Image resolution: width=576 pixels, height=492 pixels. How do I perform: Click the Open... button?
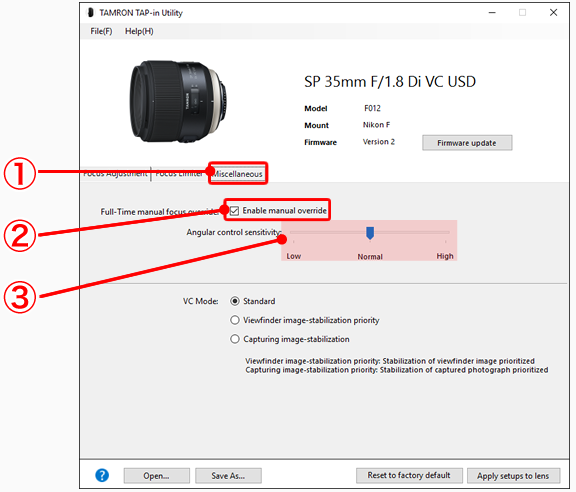point(156,476)
